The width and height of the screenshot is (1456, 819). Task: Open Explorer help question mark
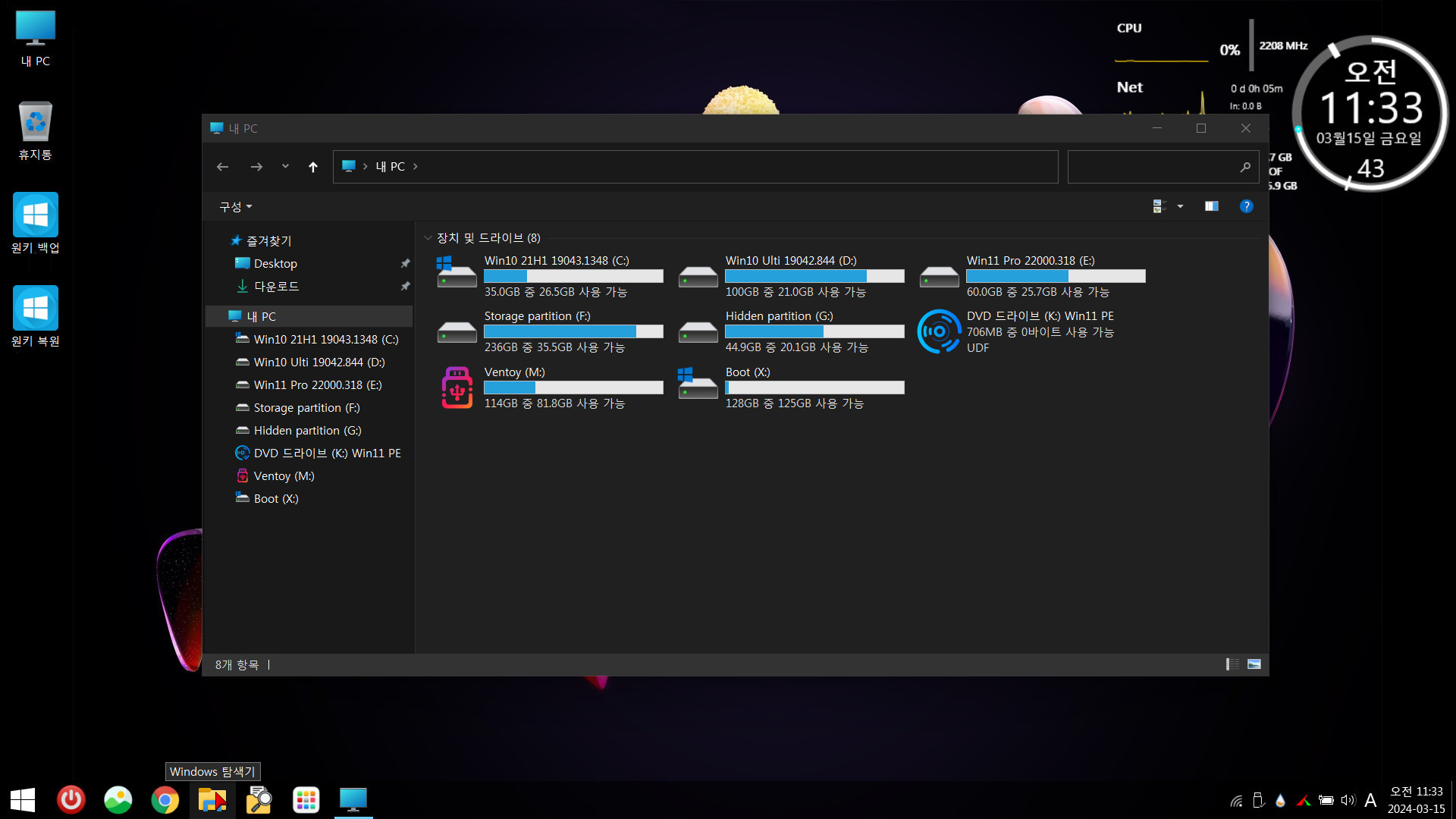[1246, 206]
